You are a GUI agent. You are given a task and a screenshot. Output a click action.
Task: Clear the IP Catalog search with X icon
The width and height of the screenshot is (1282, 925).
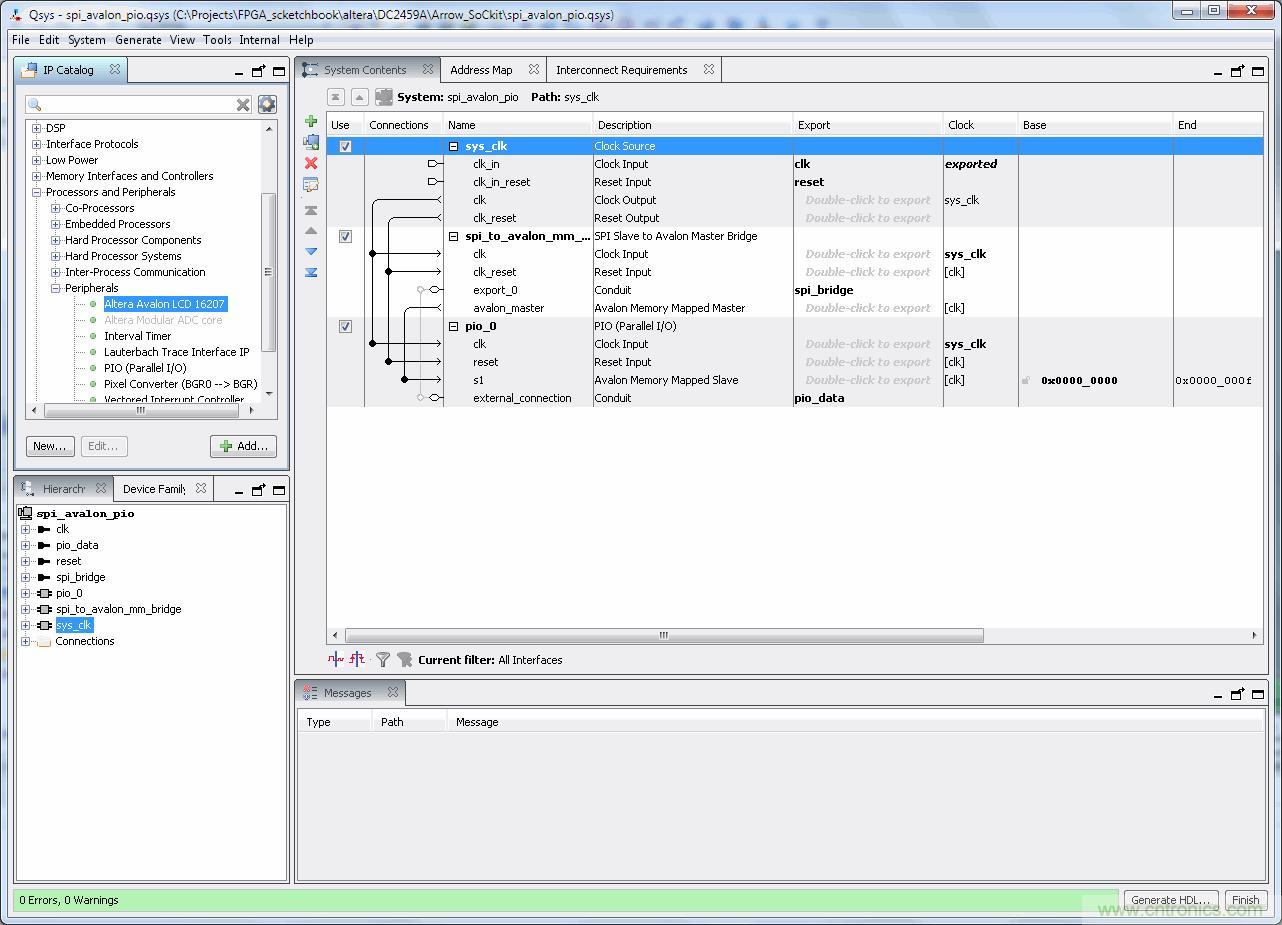(243, 105)
